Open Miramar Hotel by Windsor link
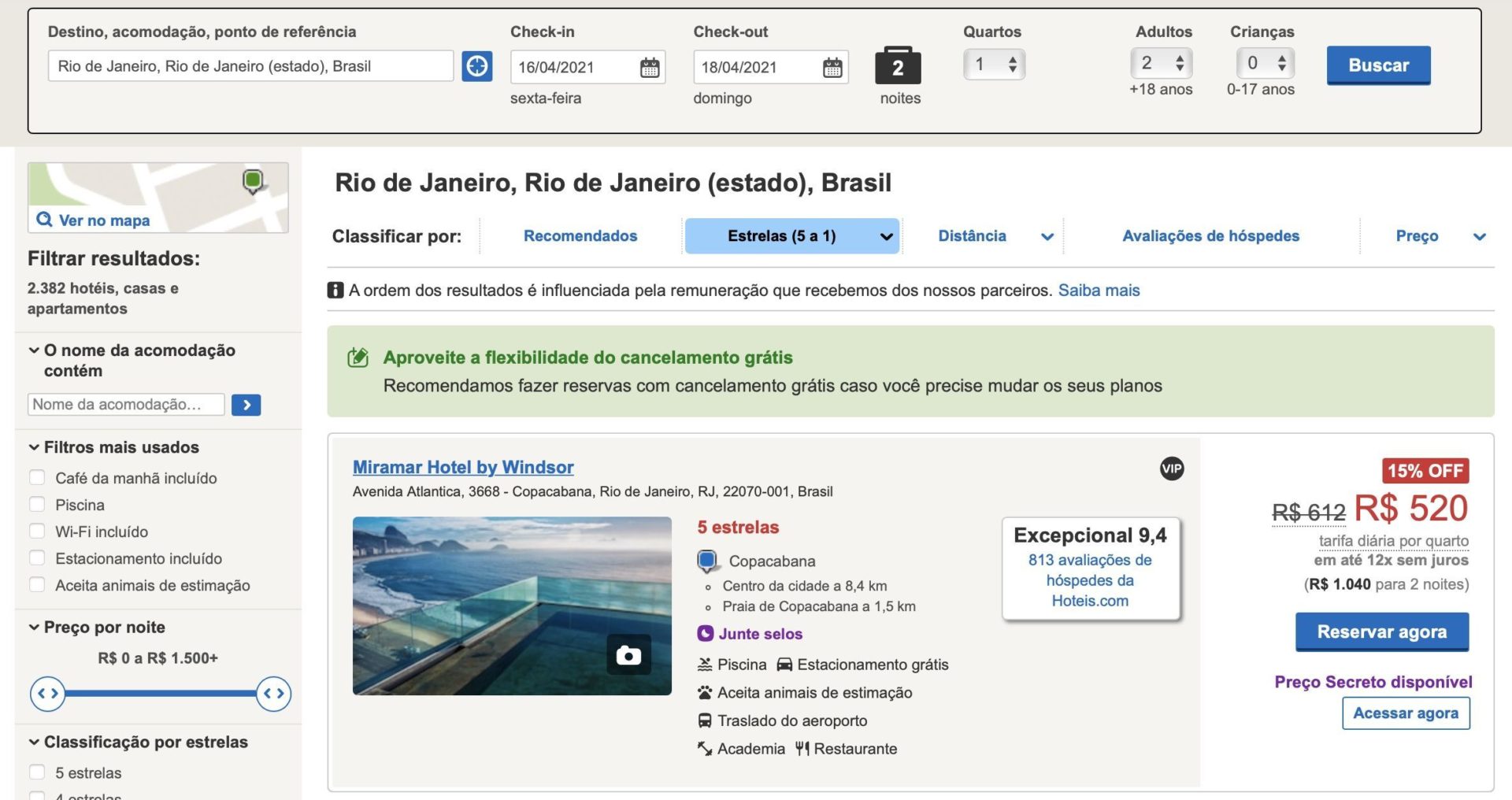This screenshot has width=1512, height=800. tap(463, 467)
